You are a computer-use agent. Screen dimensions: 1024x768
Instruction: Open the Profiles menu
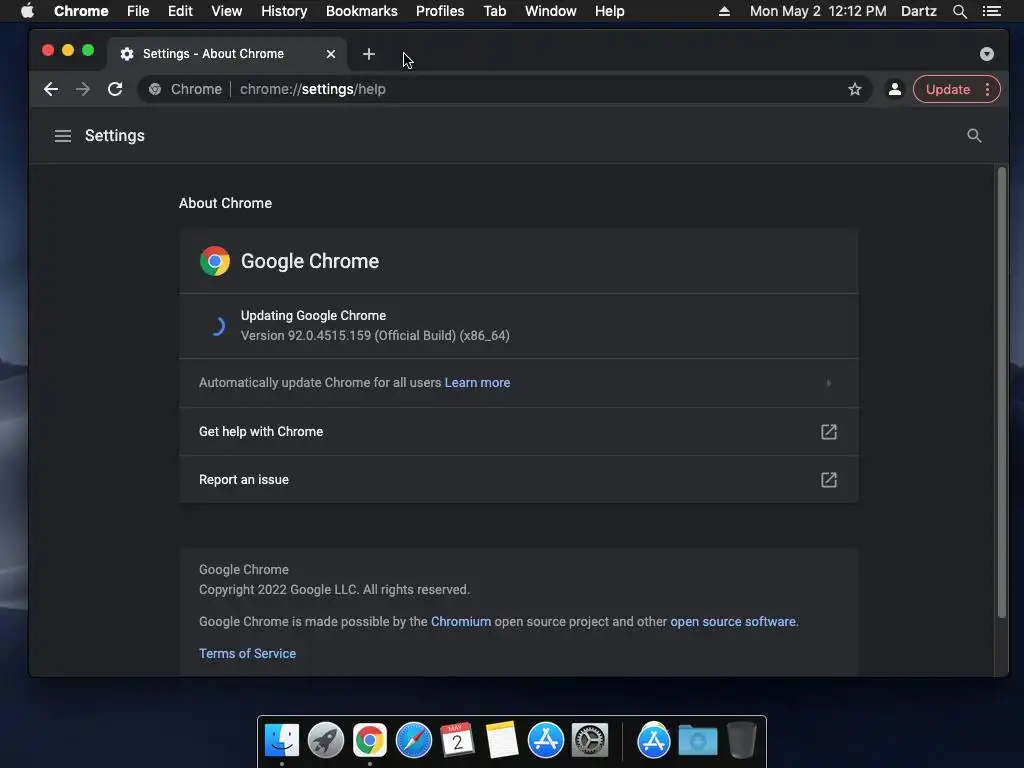tap(440, 11)
